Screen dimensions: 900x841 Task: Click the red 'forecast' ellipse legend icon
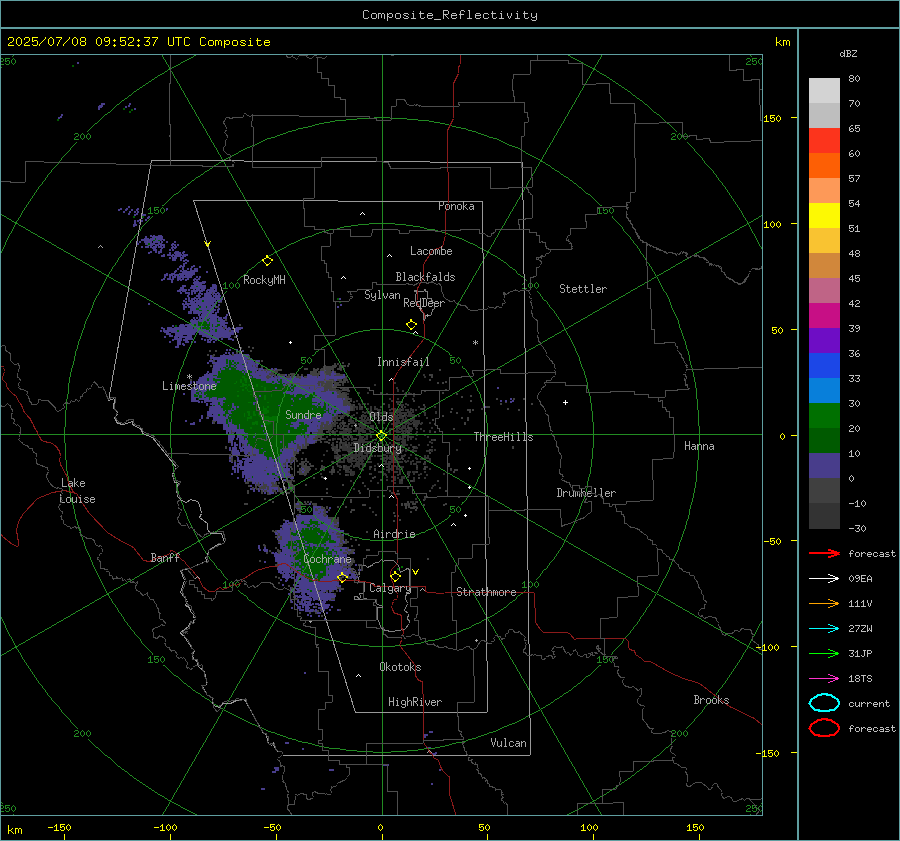(x=824, y=728)
